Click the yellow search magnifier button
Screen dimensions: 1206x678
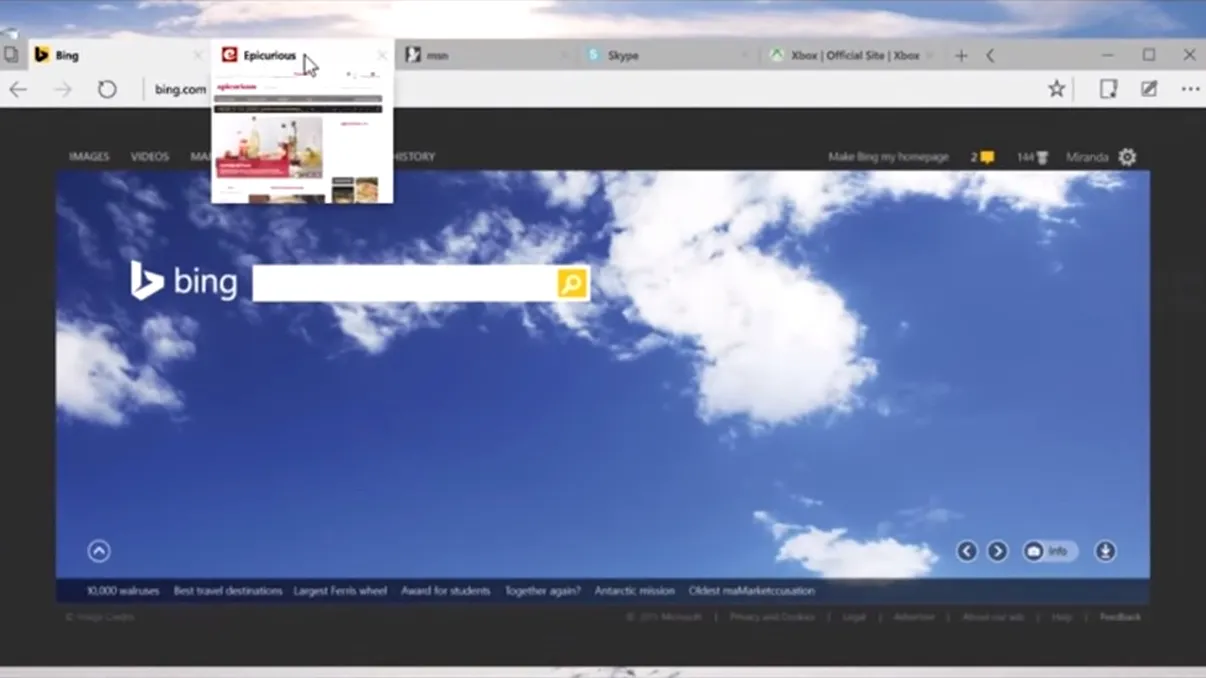point(569,283)
